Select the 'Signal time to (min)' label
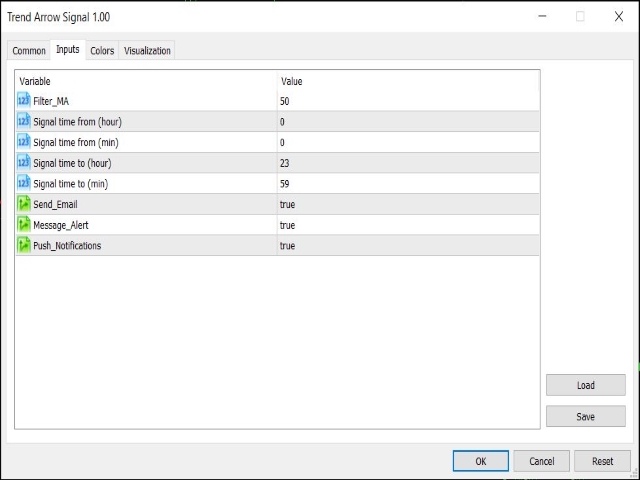 (71, 184)
